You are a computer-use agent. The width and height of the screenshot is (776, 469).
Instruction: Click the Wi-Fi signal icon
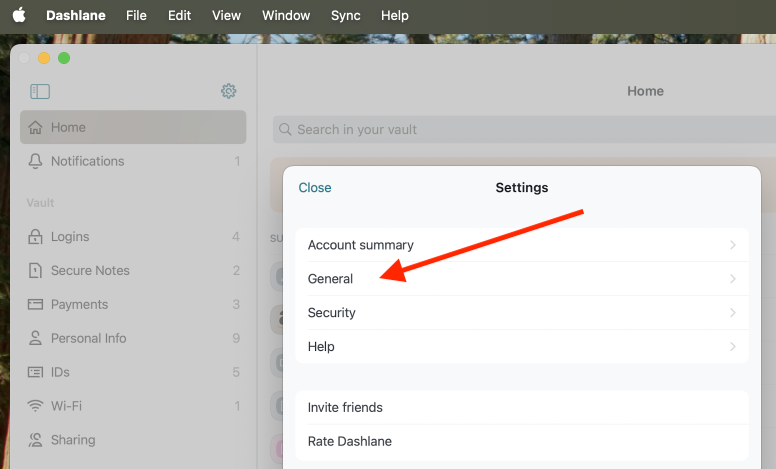click(x=35, y=406)
